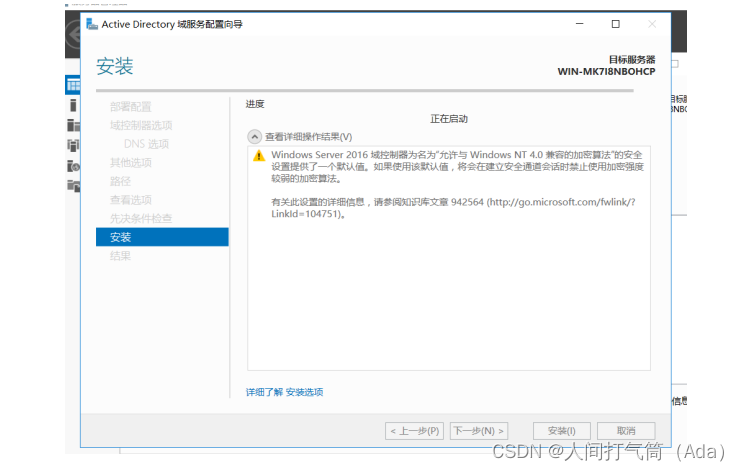The width and height of the screenshot is (740, 471).
Task: Click the Server Manager Dashboard sidebar icon
Action: click(73, 85)
